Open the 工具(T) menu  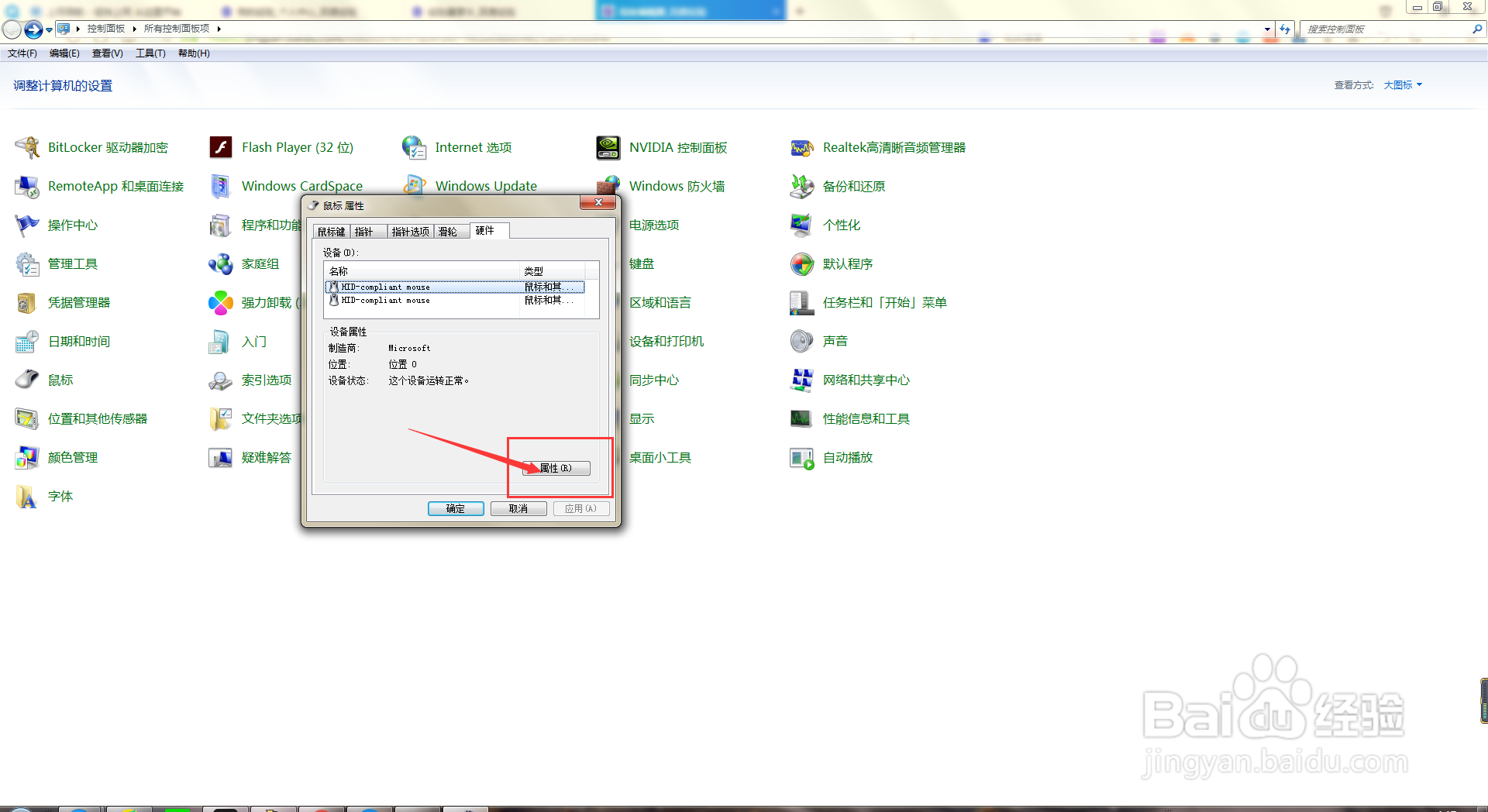150,53
